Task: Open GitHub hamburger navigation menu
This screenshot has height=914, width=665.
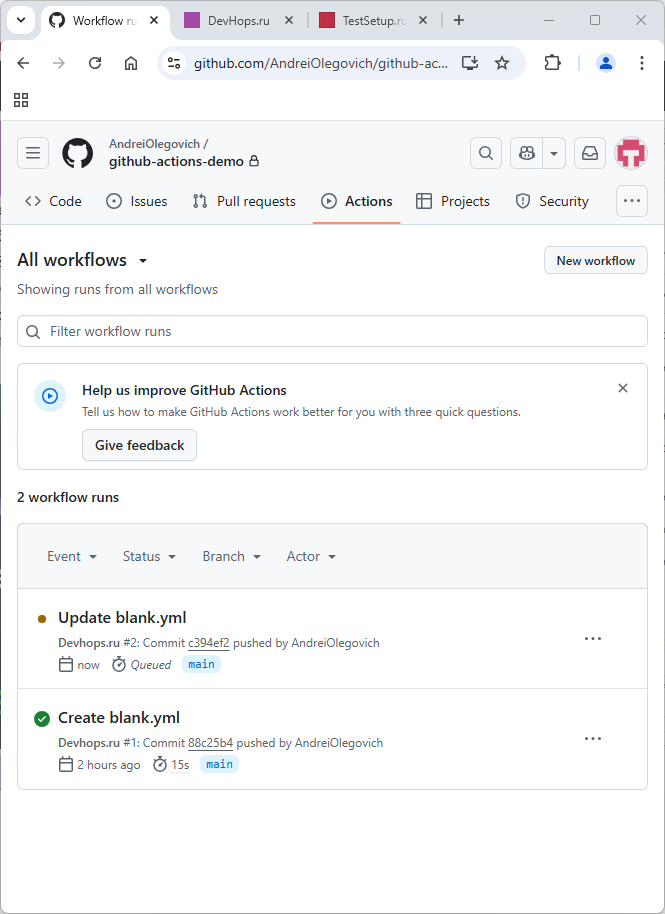Action: 33,153
